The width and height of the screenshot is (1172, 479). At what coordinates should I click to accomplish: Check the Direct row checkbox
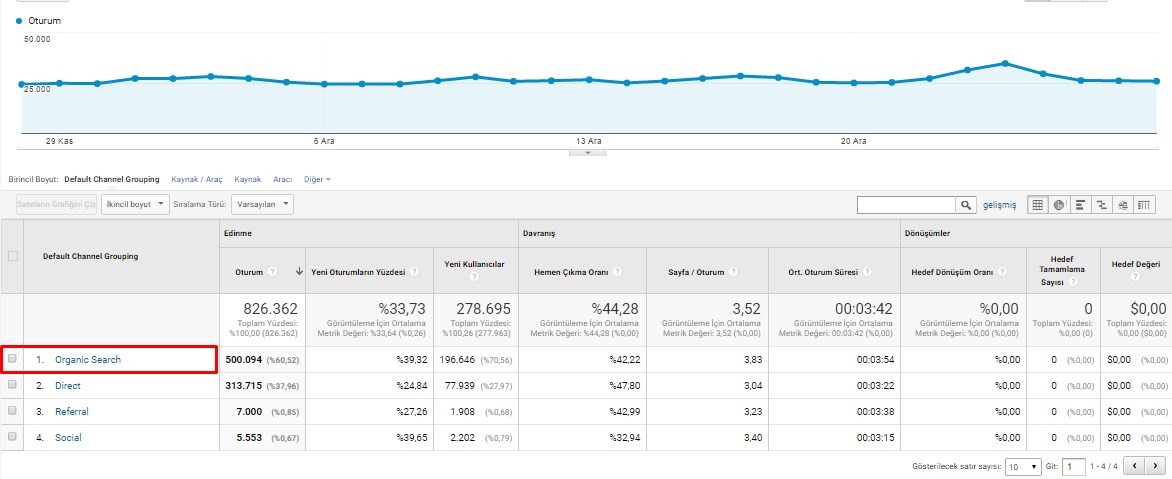pyautogui.click(x=12, y=386)
